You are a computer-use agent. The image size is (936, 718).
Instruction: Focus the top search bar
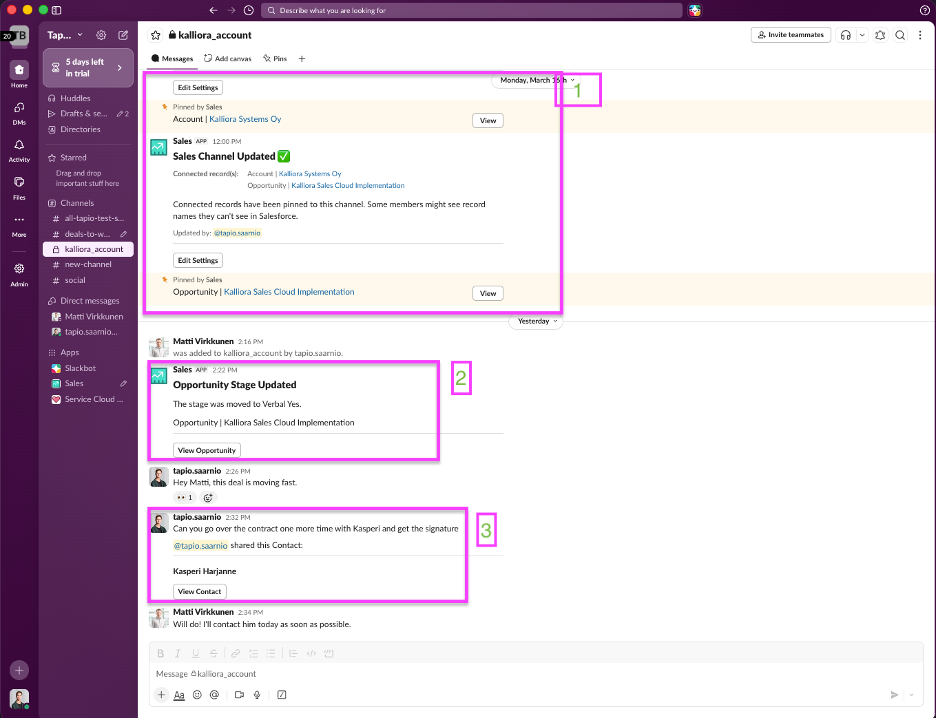point(472,10)
